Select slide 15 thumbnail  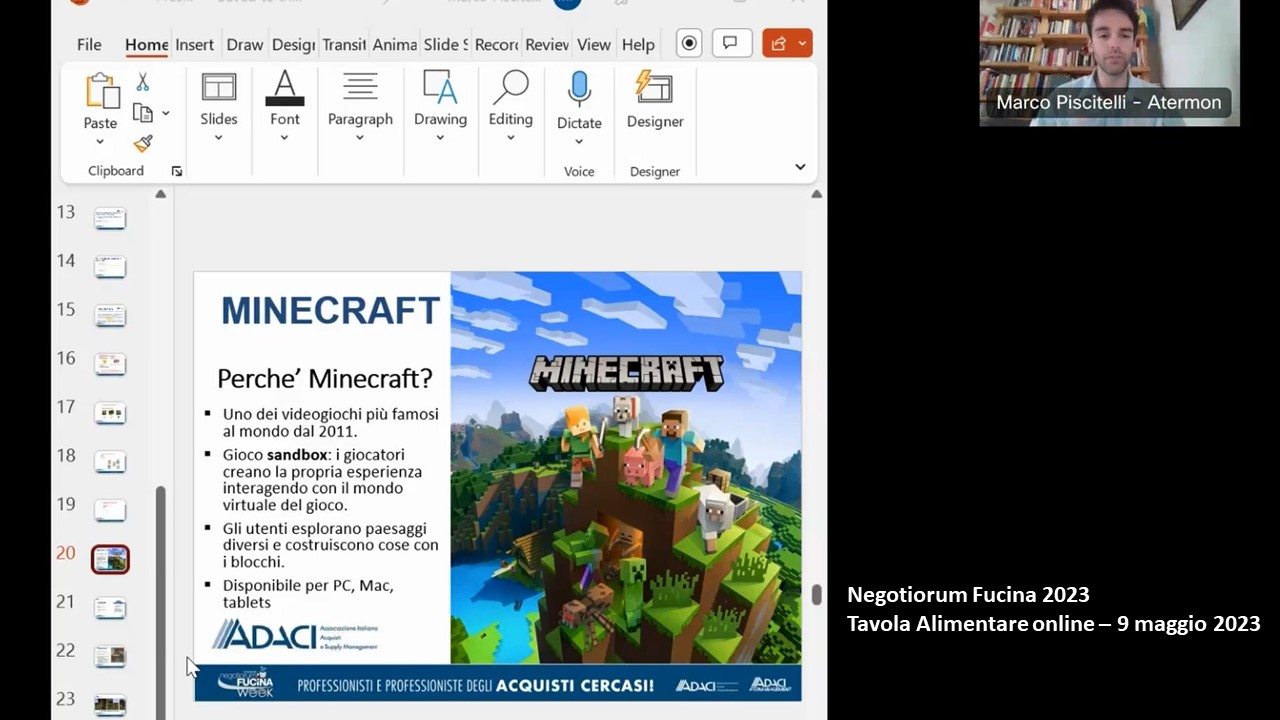click(110, 315)
